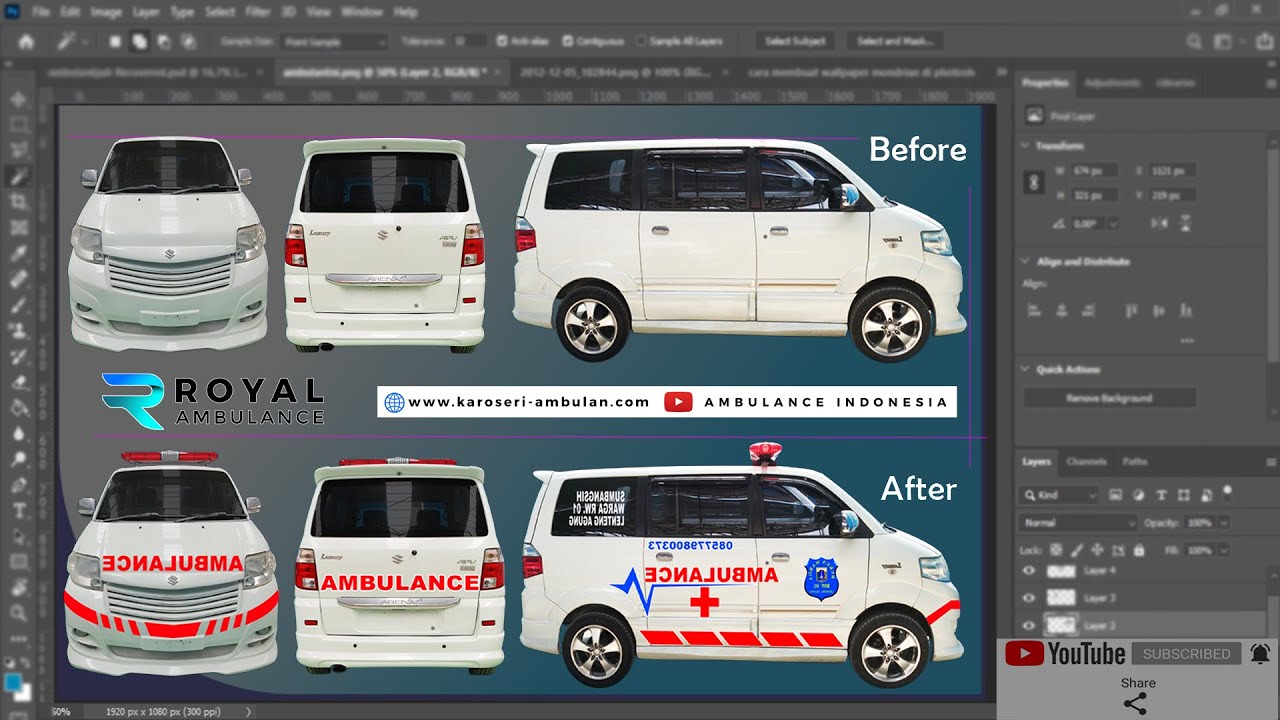Open the File menu
The image size is (1280, 720).
click(x=41, y=12)
